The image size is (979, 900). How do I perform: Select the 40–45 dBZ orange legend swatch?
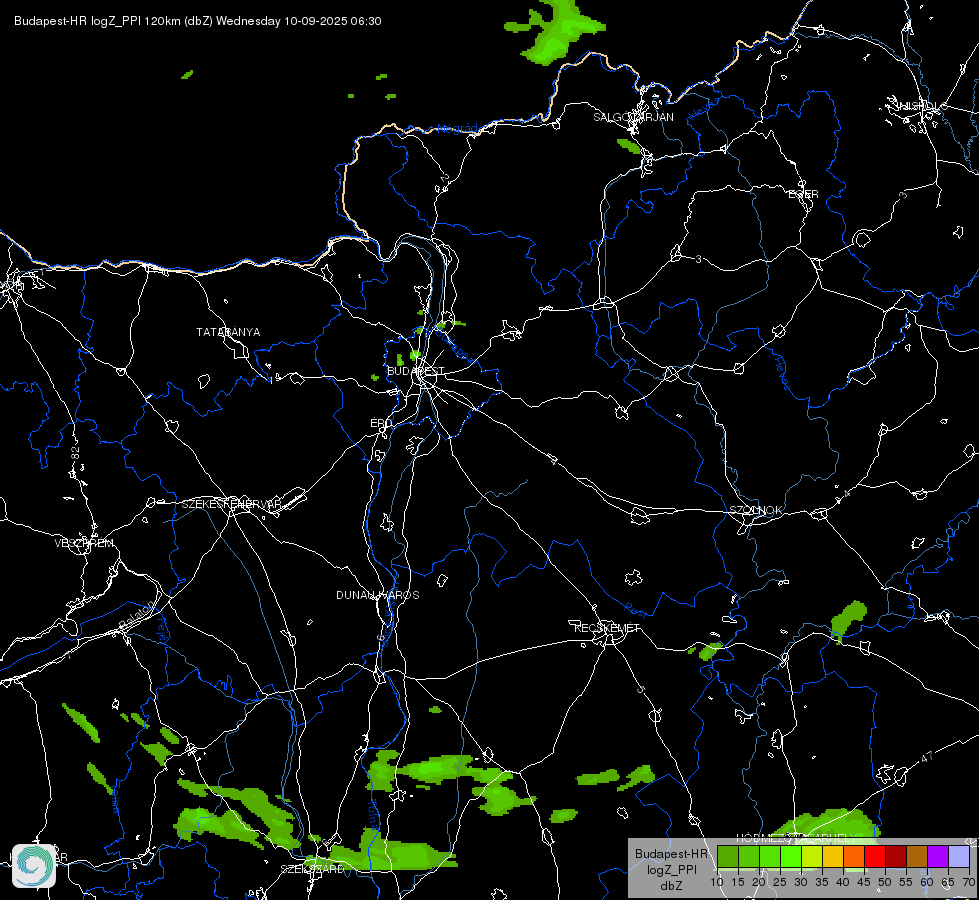854,856
